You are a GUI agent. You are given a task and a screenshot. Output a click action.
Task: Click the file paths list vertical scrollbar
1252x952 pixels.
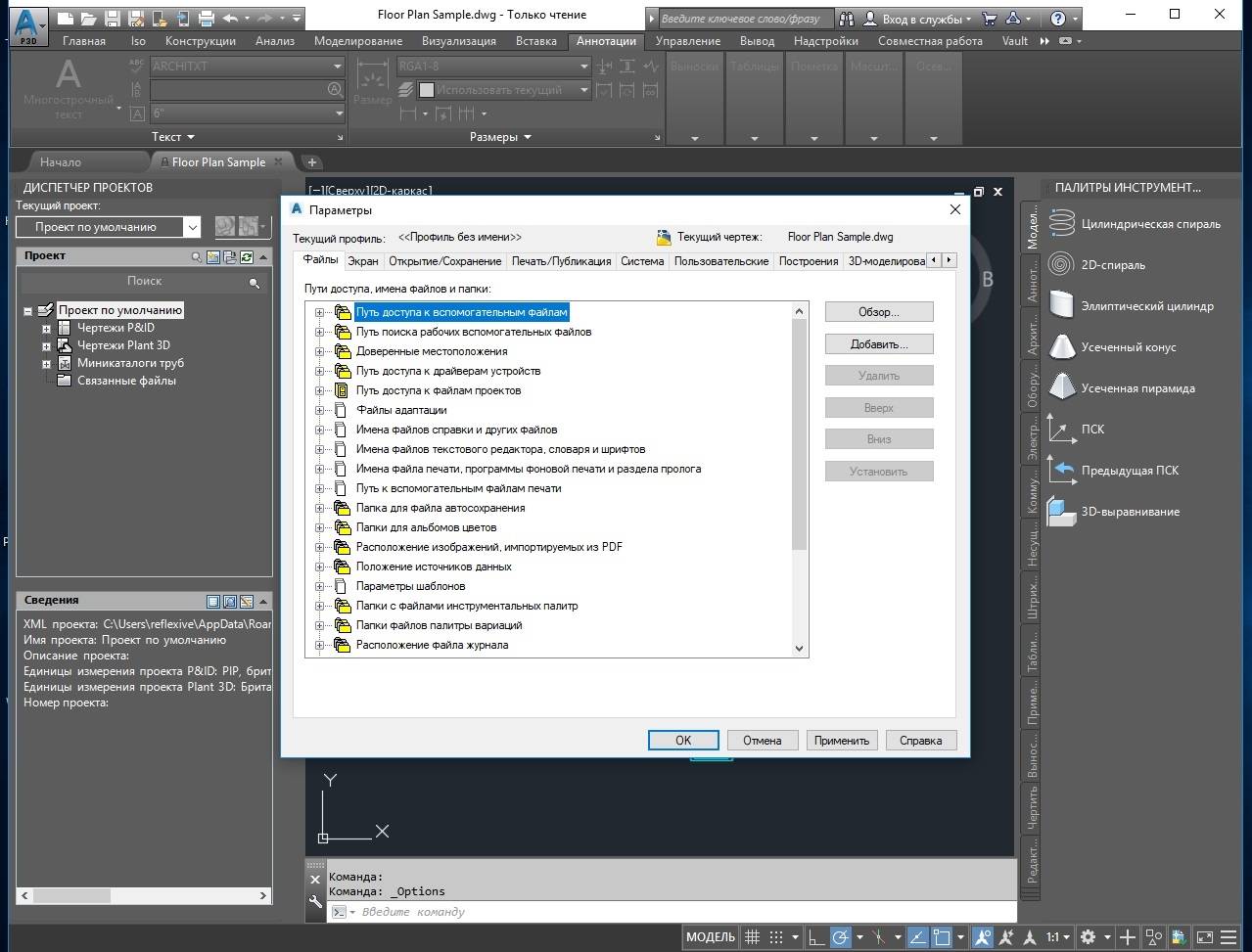799,479
